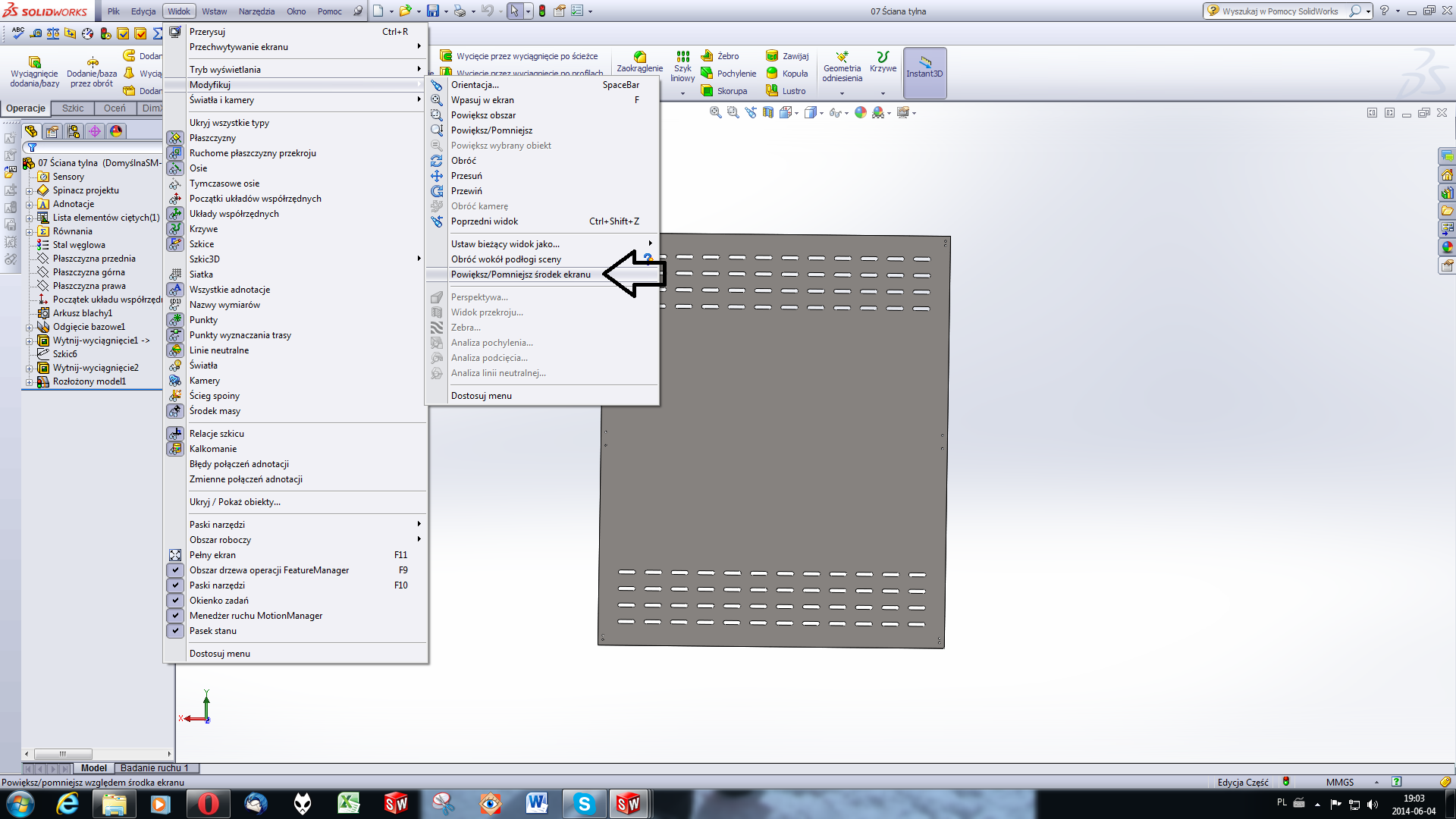Click the Kopuła dome tool
The width and height of the screenshot is (1456, 819).
(x=786, y=74)
